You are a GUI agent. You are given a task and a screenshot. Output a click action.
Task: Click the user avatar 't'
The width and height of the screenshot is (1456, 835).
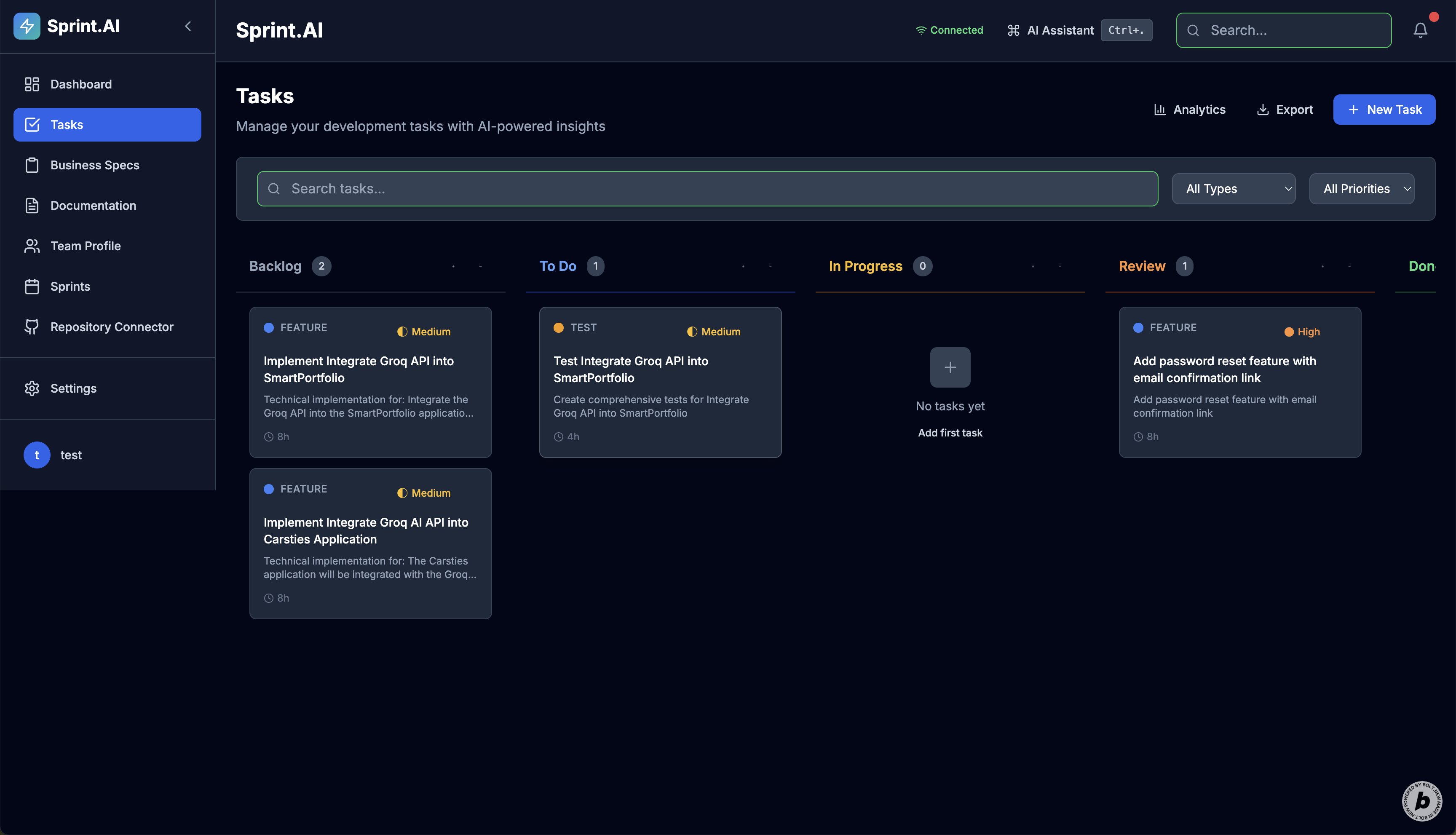[x=37, y=455]
